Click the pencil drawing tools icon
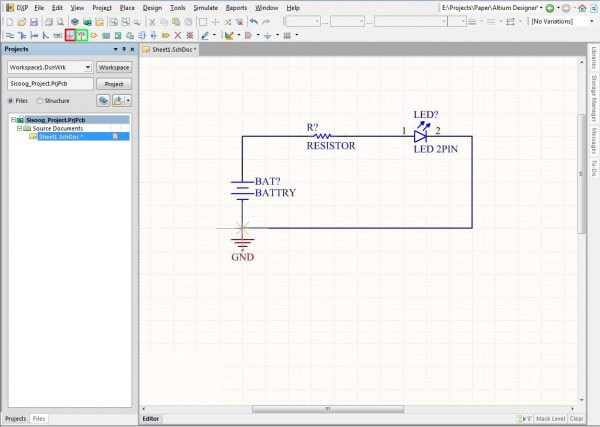Image resolution: width=600 pixels, height=427 pixels. click(x=205, y=36)
